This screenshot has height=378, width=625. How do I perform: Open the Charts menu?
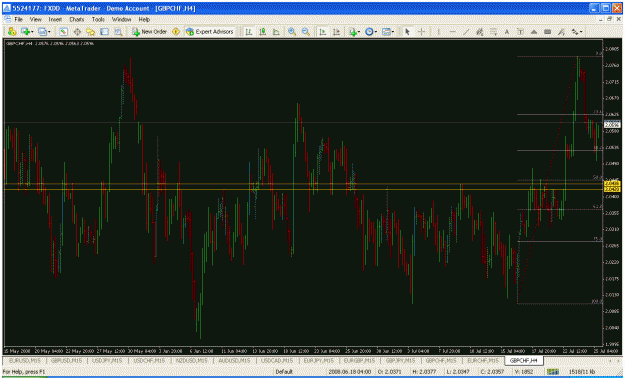[x=77, y=19]
